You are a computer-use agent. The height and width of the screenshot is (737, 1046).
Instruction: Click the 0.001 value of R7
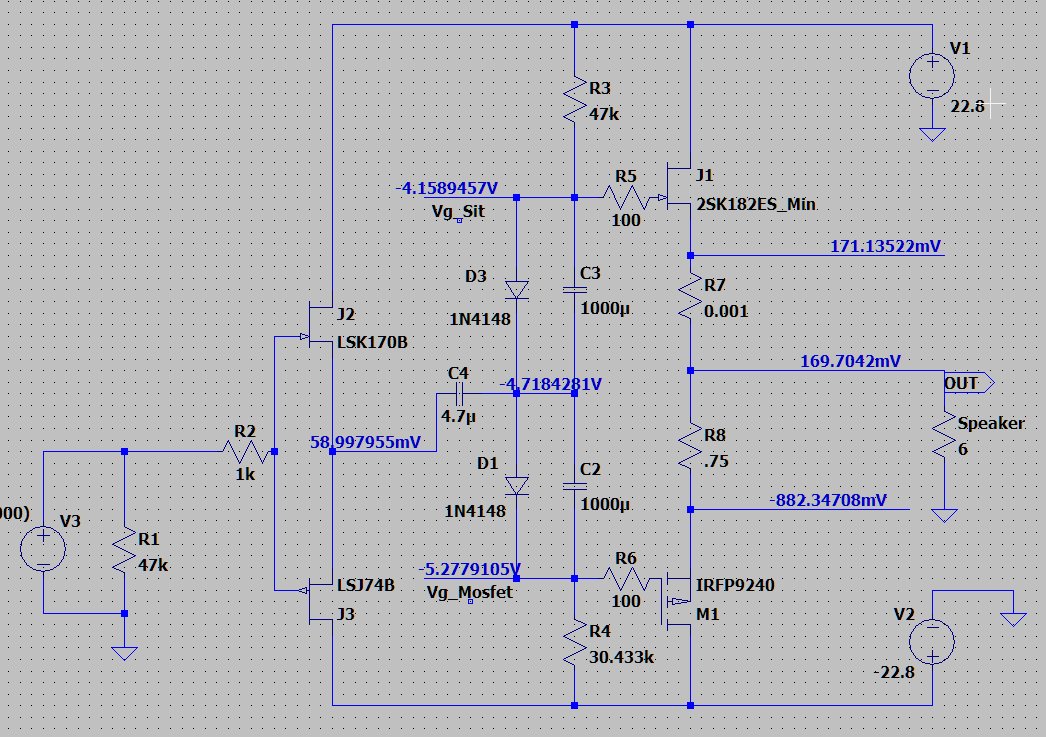click(x=726, y=311)
